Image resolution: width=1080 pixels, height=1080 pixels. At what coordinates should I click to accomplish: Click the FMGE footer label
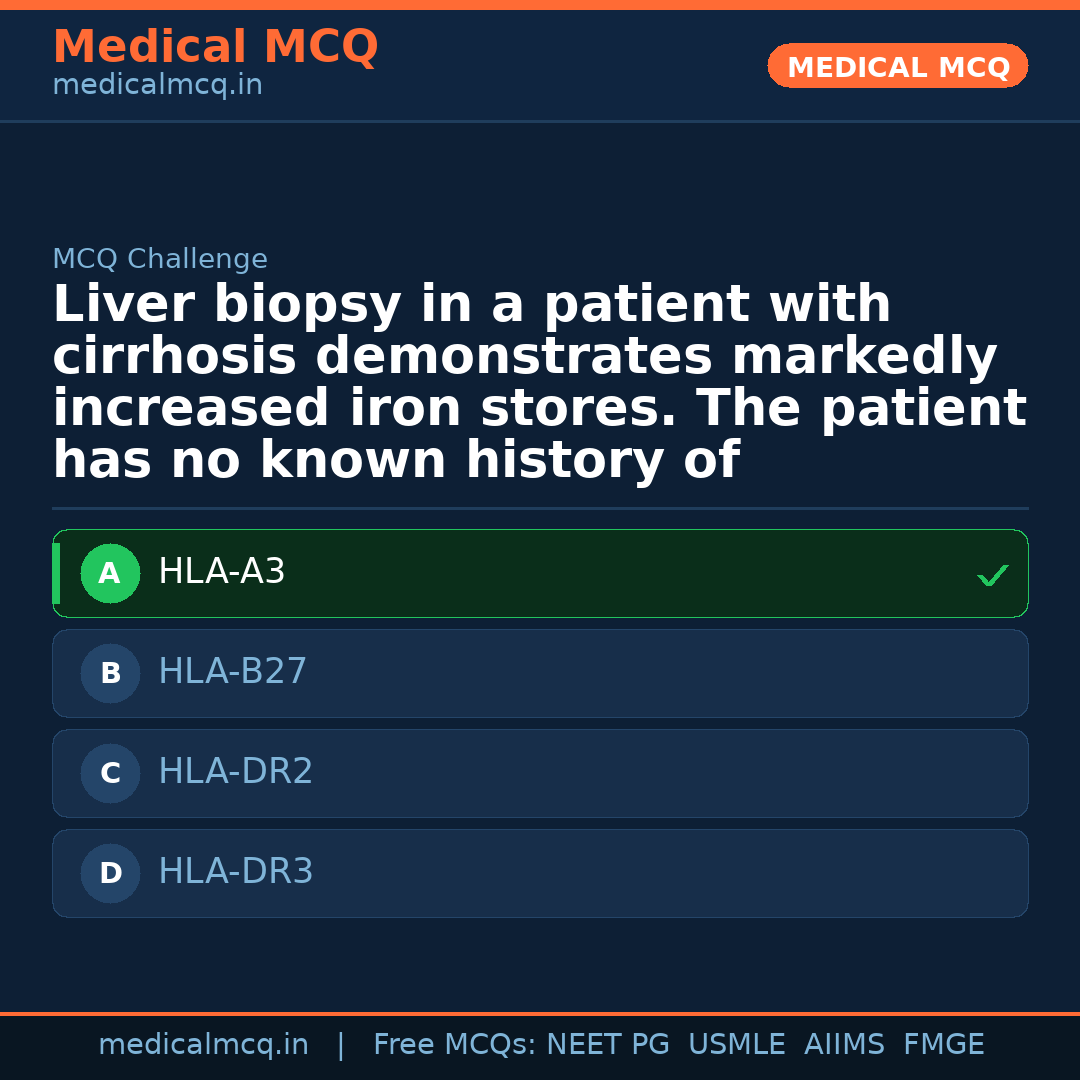(x=944, y=1045)
